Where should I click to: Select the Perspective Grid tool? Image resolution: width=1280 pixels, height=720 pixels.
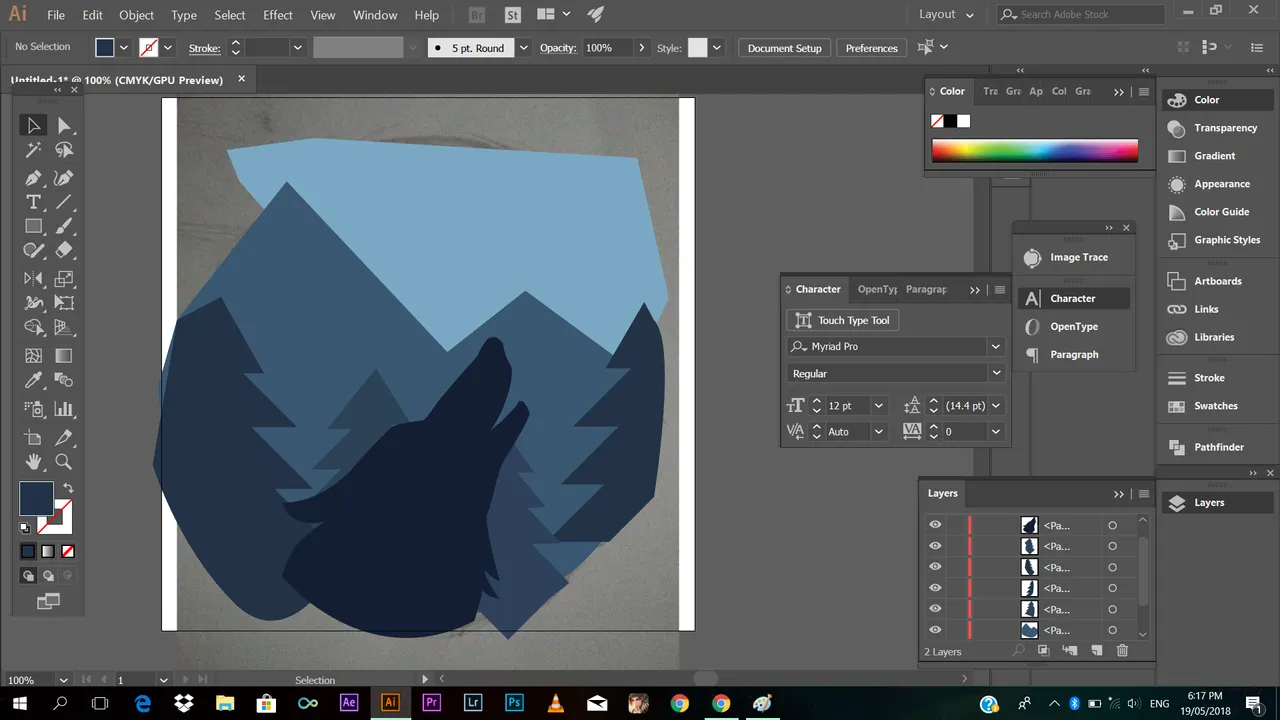64,328
